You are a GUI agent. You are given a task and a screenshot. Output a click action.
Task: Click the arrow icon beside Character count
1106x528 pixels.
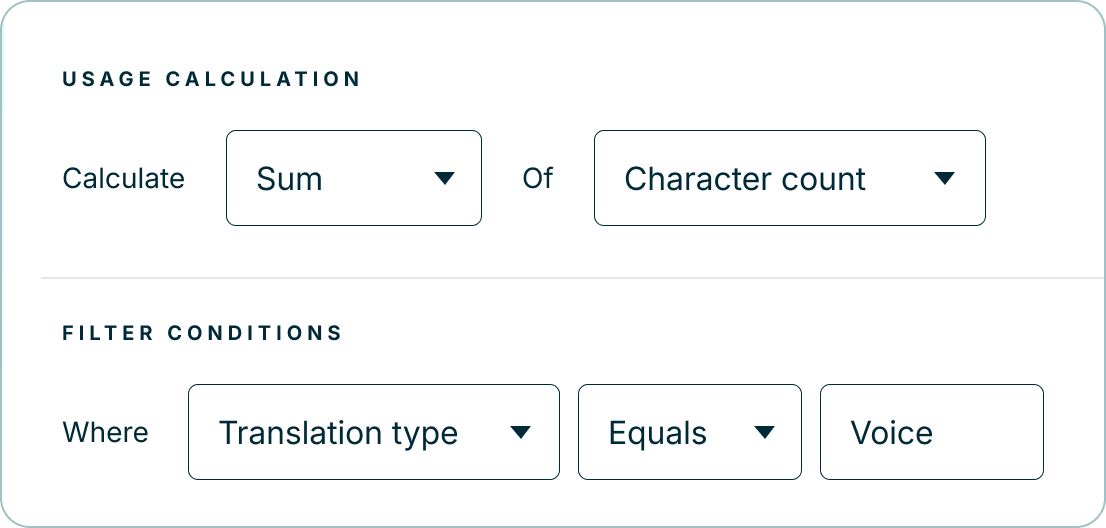point(944,178)
